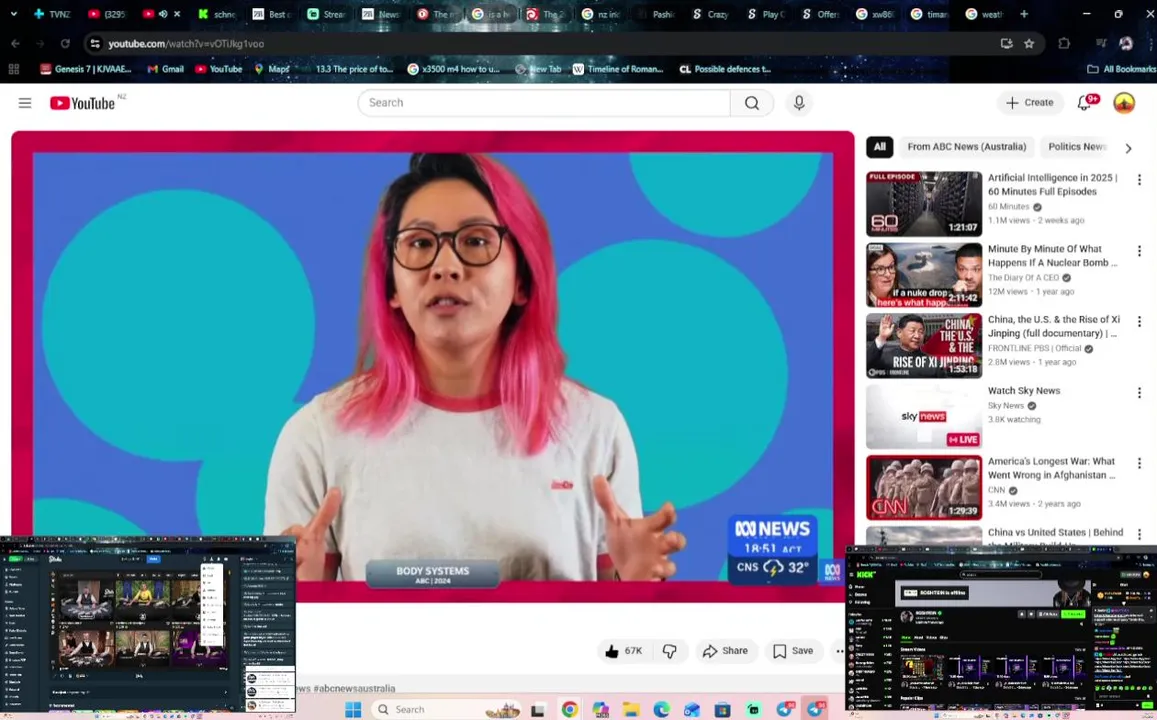Open the All Bookmarks folder
This screenshot has height=720, width=1157.
(1122, 69)
